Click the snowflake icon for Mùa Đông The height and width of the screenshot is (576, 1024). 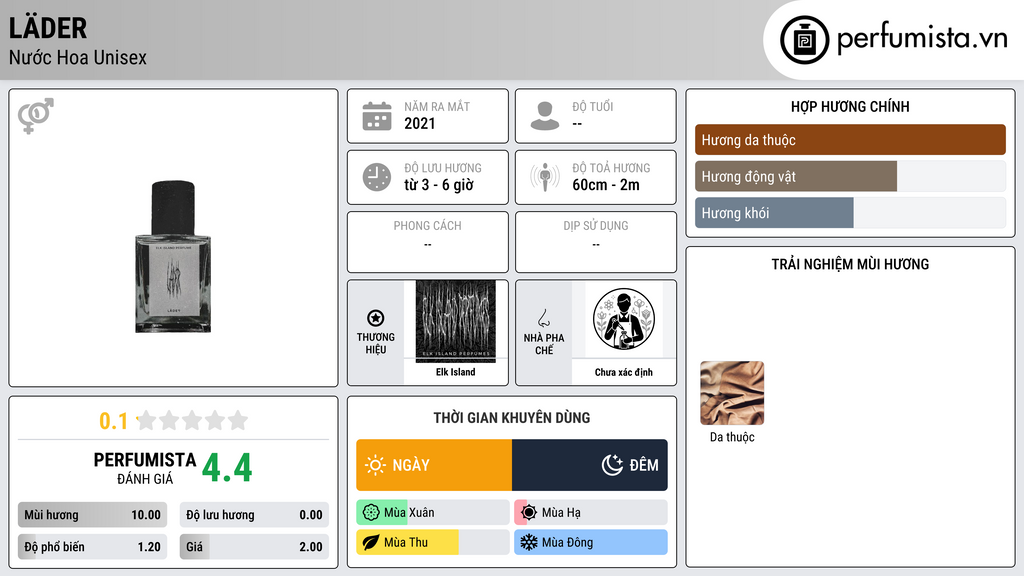click(528, 542)
